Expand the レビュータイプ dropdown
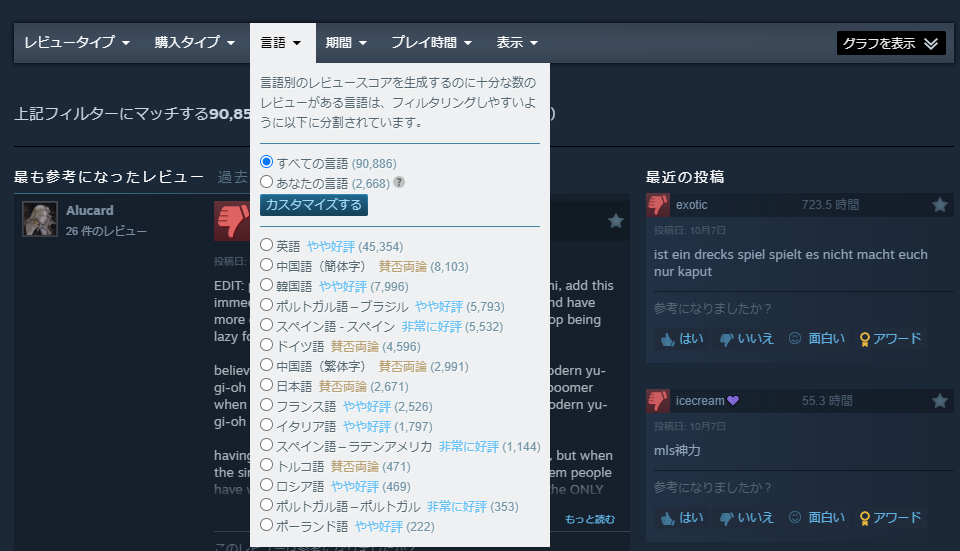 [x=77, y=43]
